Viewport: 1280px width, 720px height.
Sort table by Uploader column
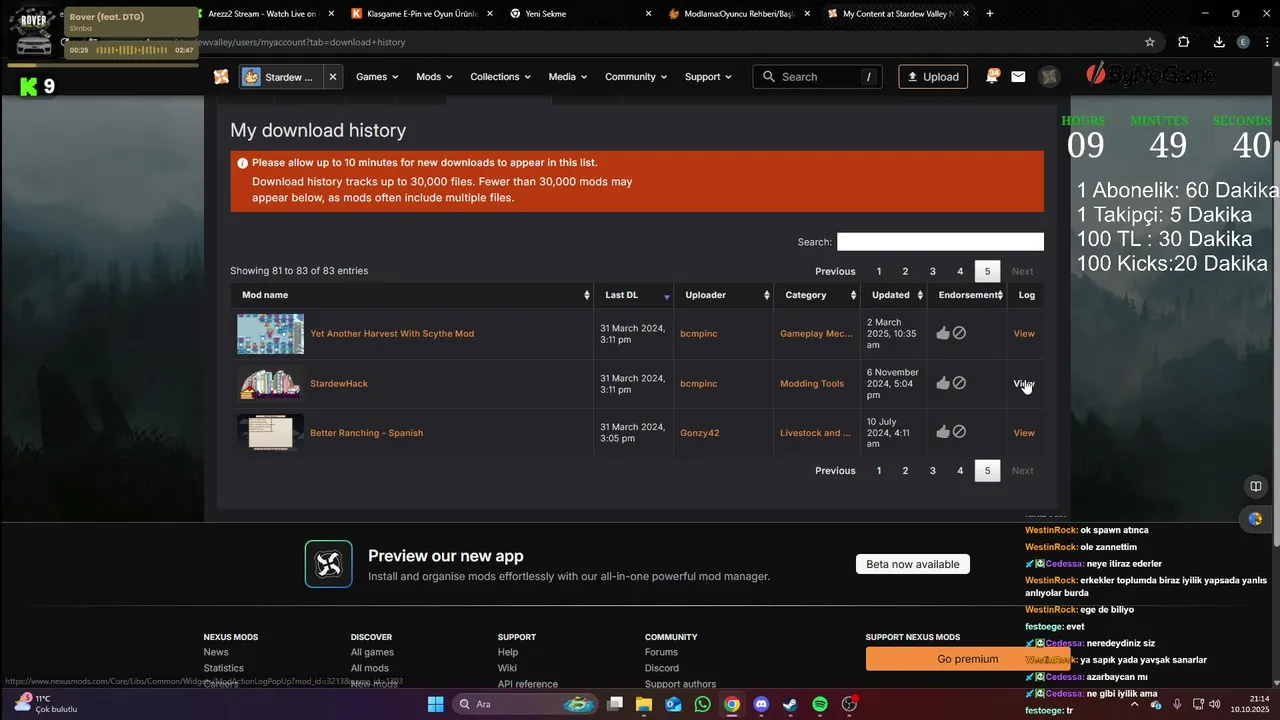pos(724,295)
